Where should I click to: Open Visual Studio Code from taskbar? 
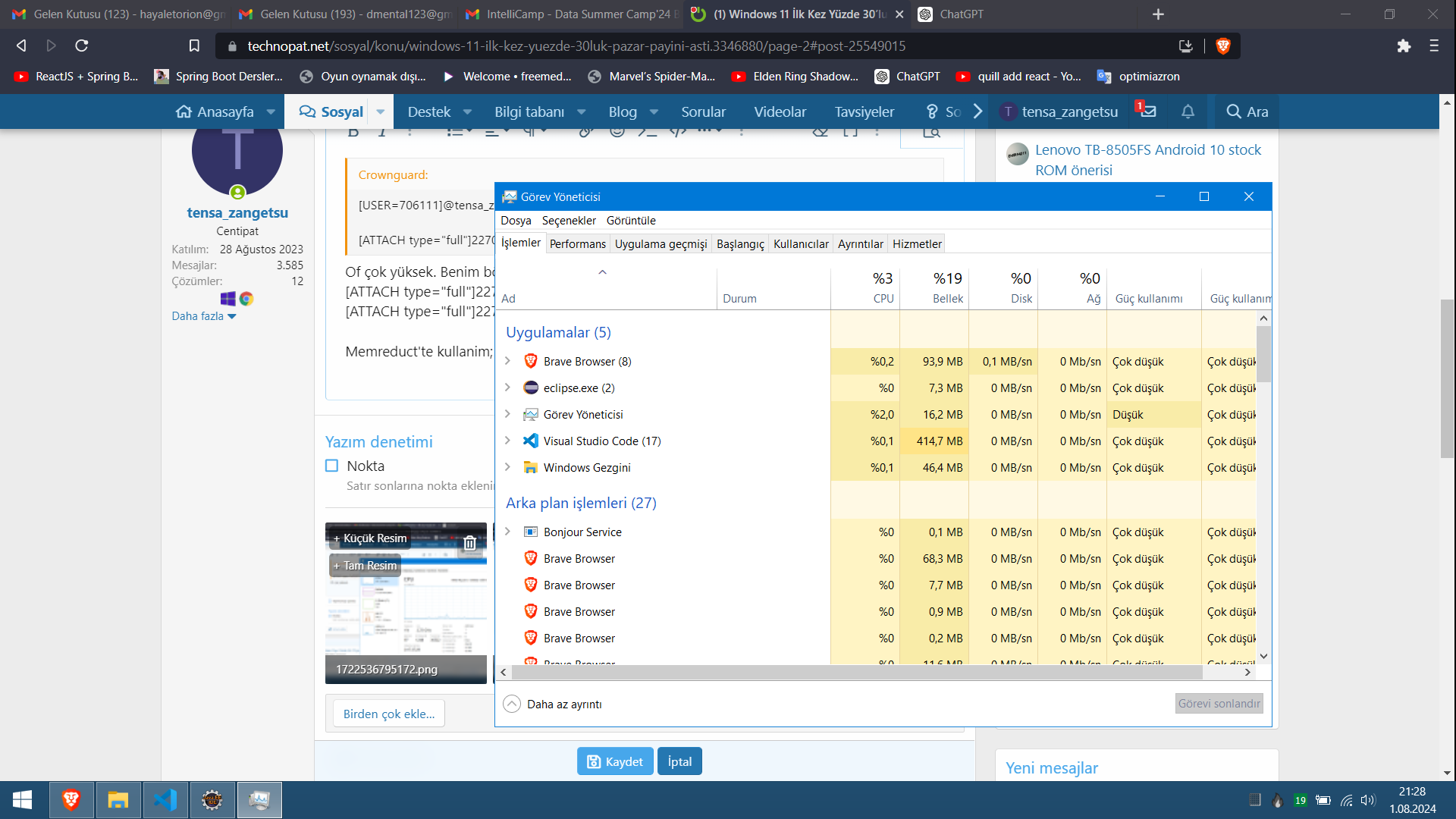click(165, 800)
